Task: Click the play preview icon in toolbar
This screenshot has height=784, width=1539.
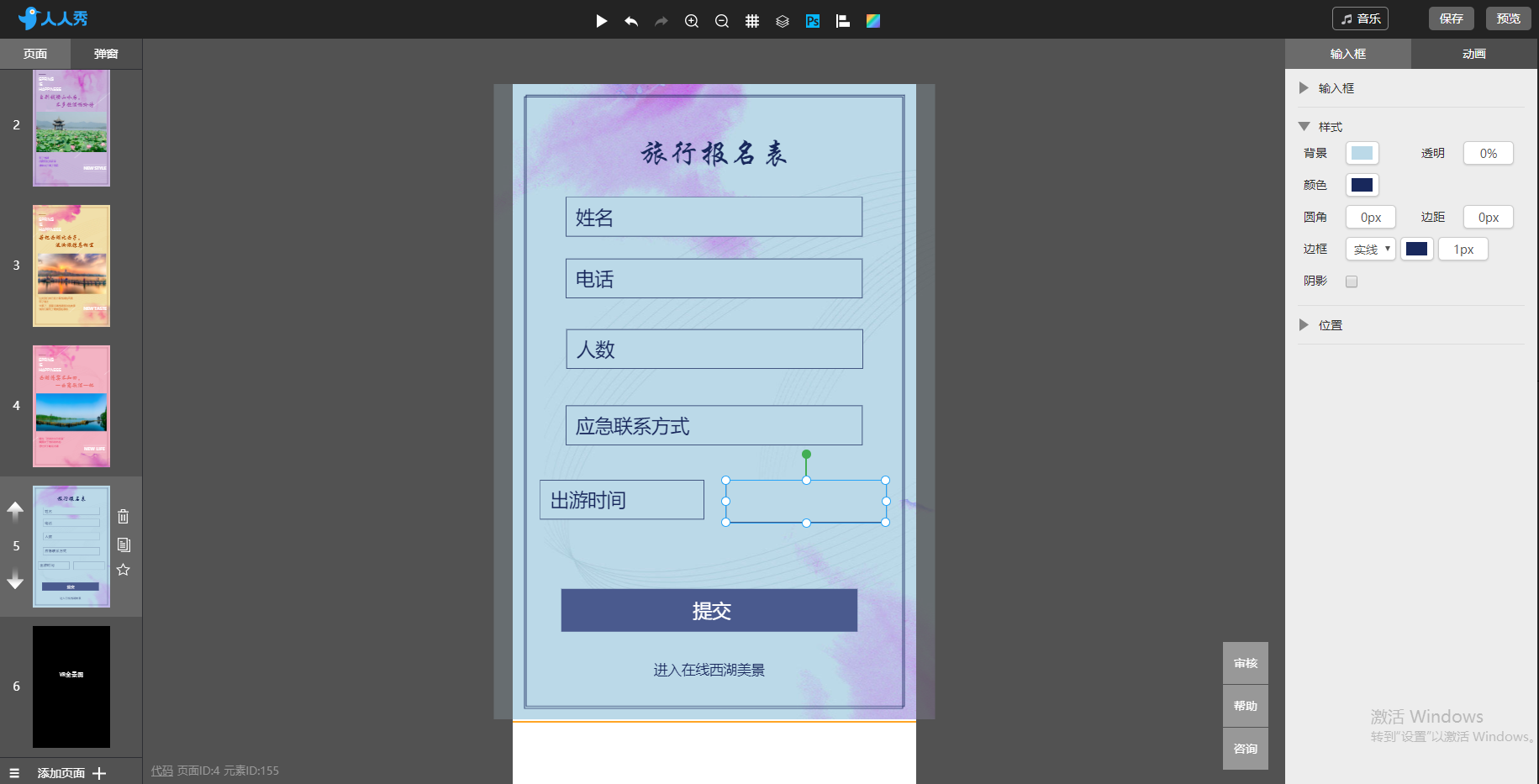Action: pyautogui.click(x=602, y=21)
